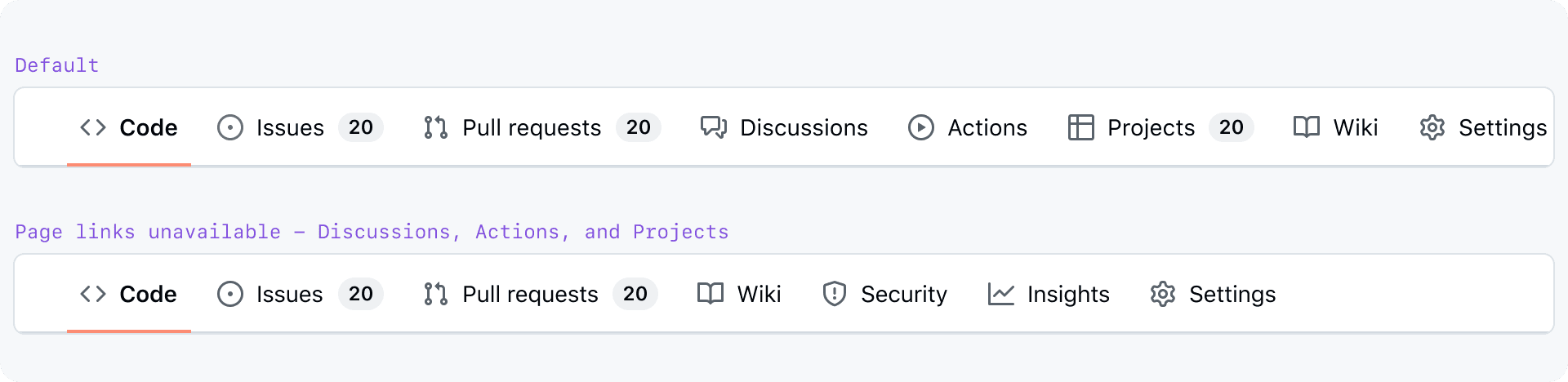The height and width of the screenshot is (382, 1568).
Task: Open the Discussions tab
Action: click(804, 127)
